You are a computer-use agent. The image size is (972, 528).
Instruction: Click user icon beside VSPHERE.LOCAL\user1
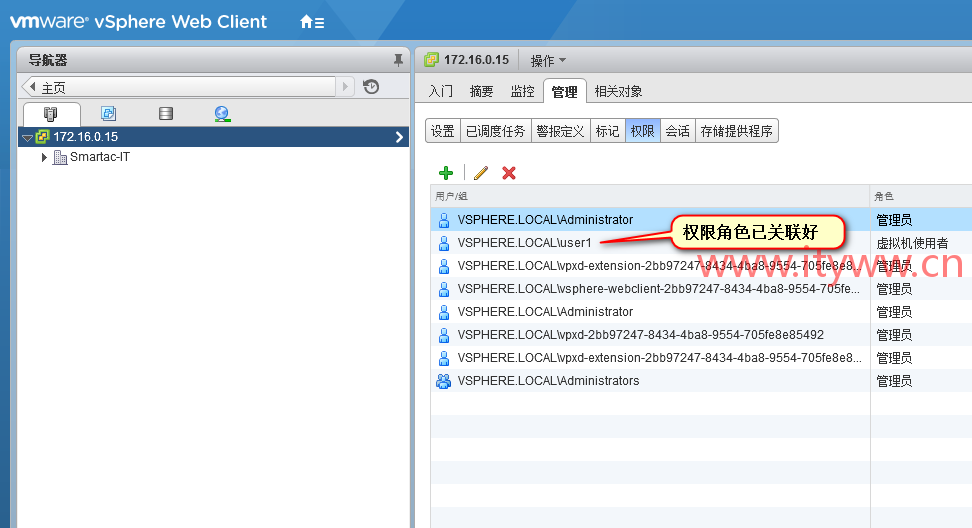[444, 243]
